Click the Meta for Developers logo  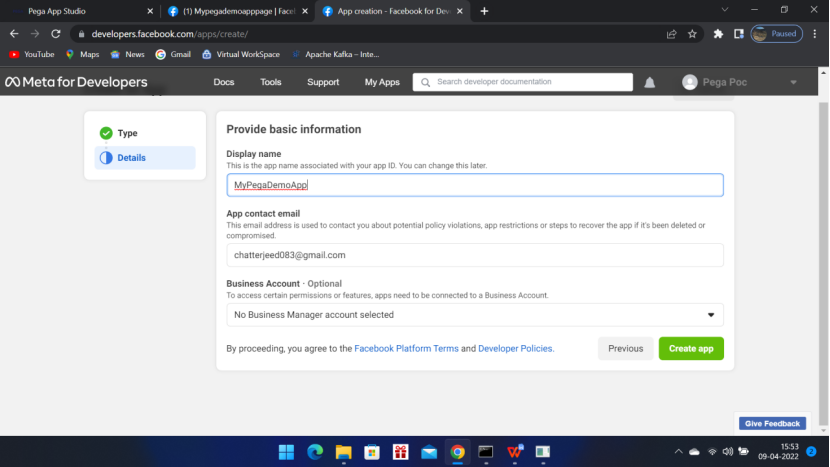click(x=76, y=82)
